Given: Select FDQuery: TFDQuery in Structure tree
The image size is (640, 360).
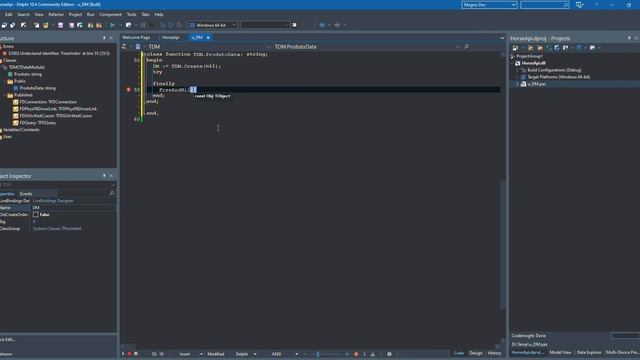Looking at the screenshot, I should [38, 123].
